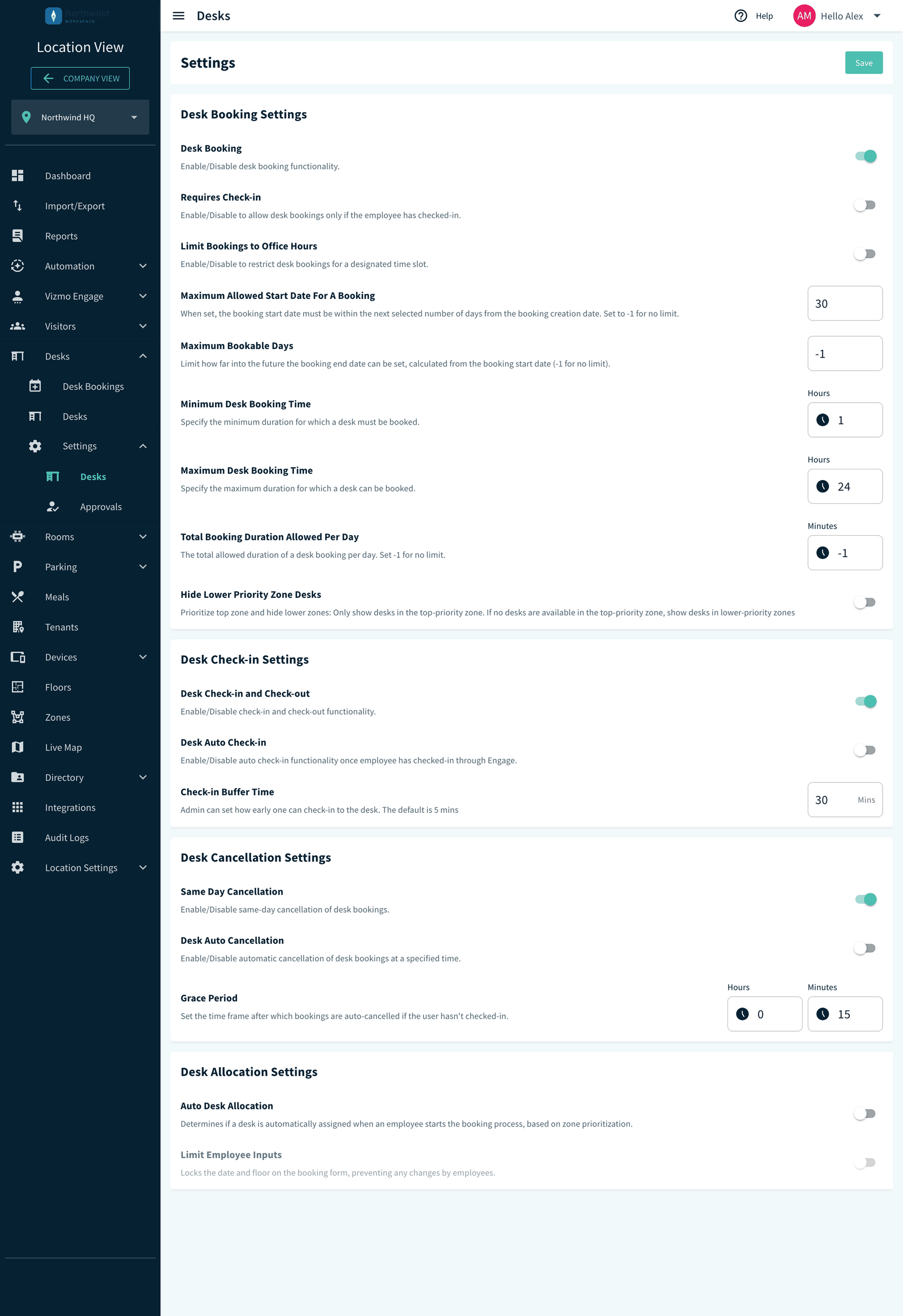Click the Floors plan icon

click(17, 687)
